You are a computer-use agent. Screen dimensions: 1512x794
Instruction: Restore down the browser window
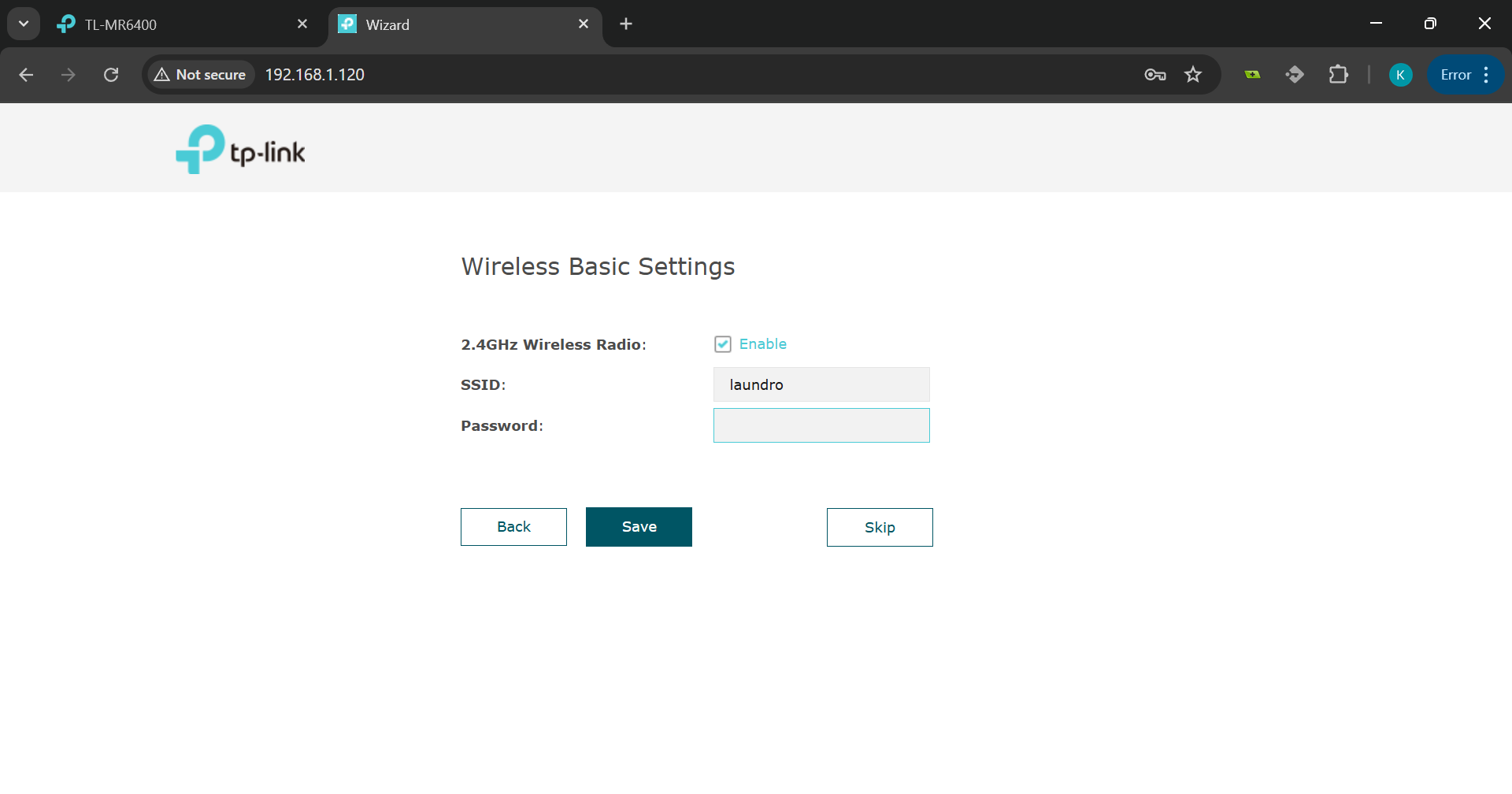point(1430,24)
